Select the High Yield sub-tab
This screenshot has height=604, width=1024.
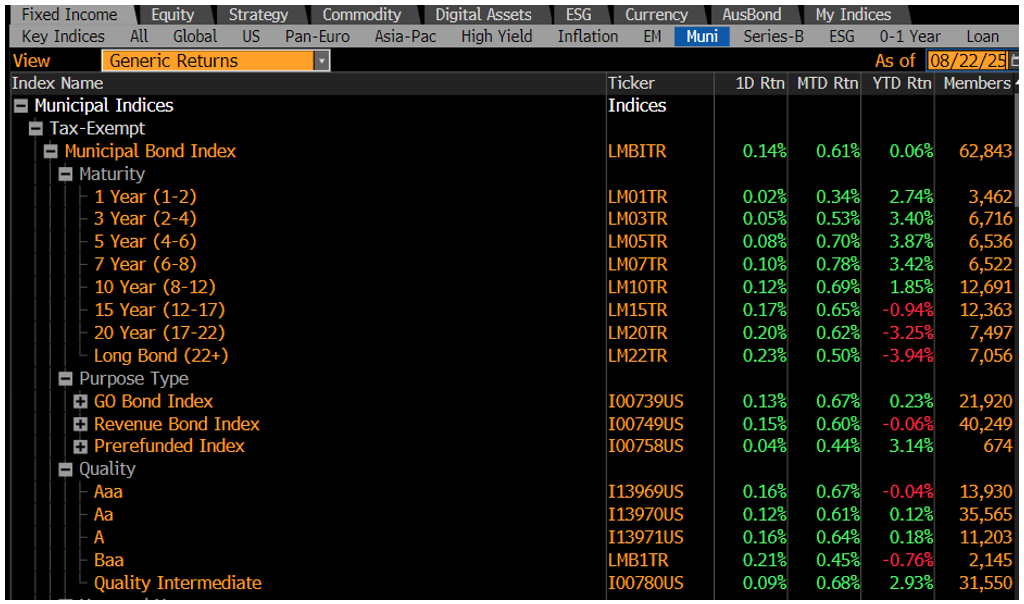497,37
